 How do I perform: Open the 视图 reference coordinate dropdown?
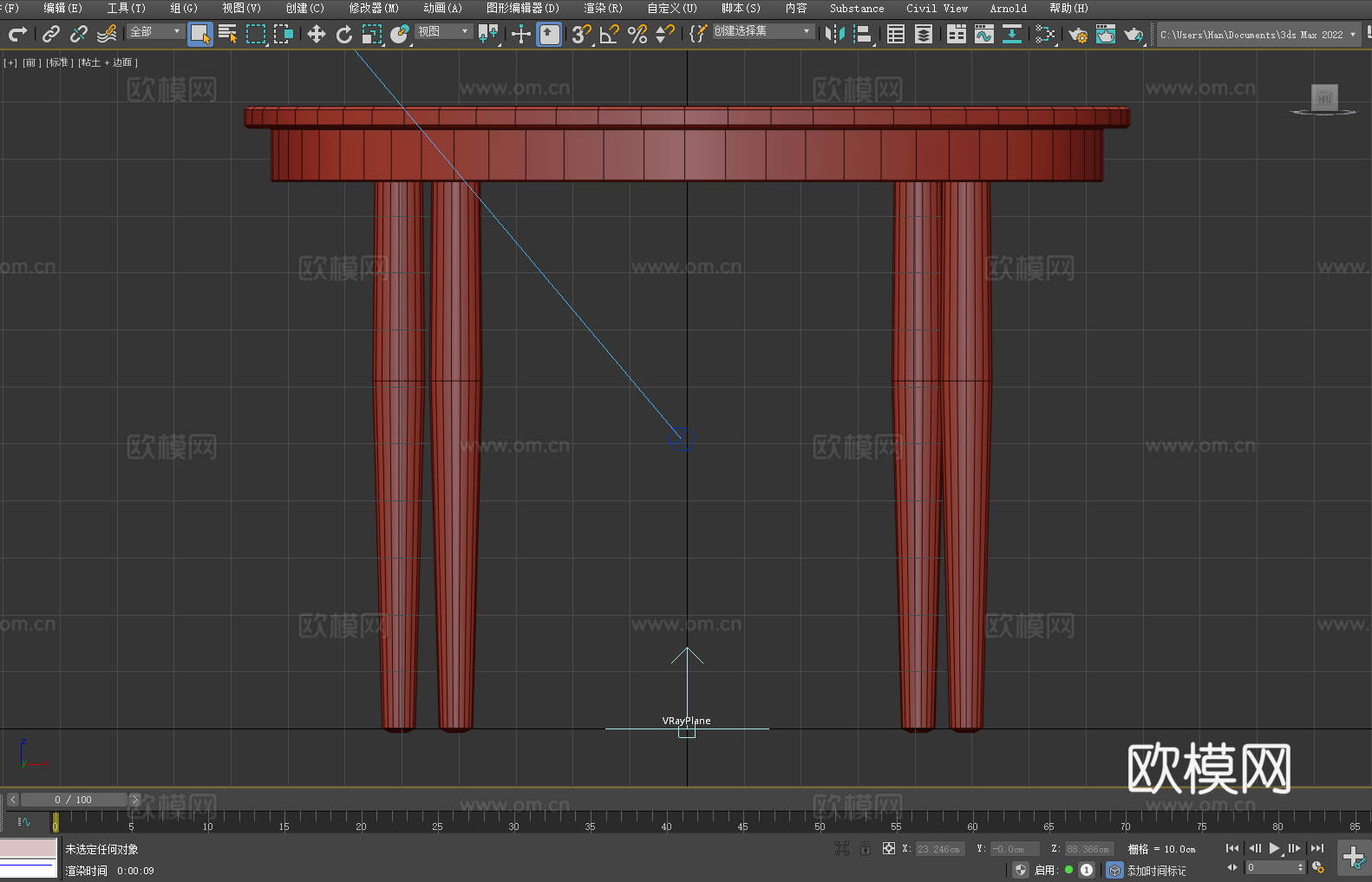click(x=443, y=32)
